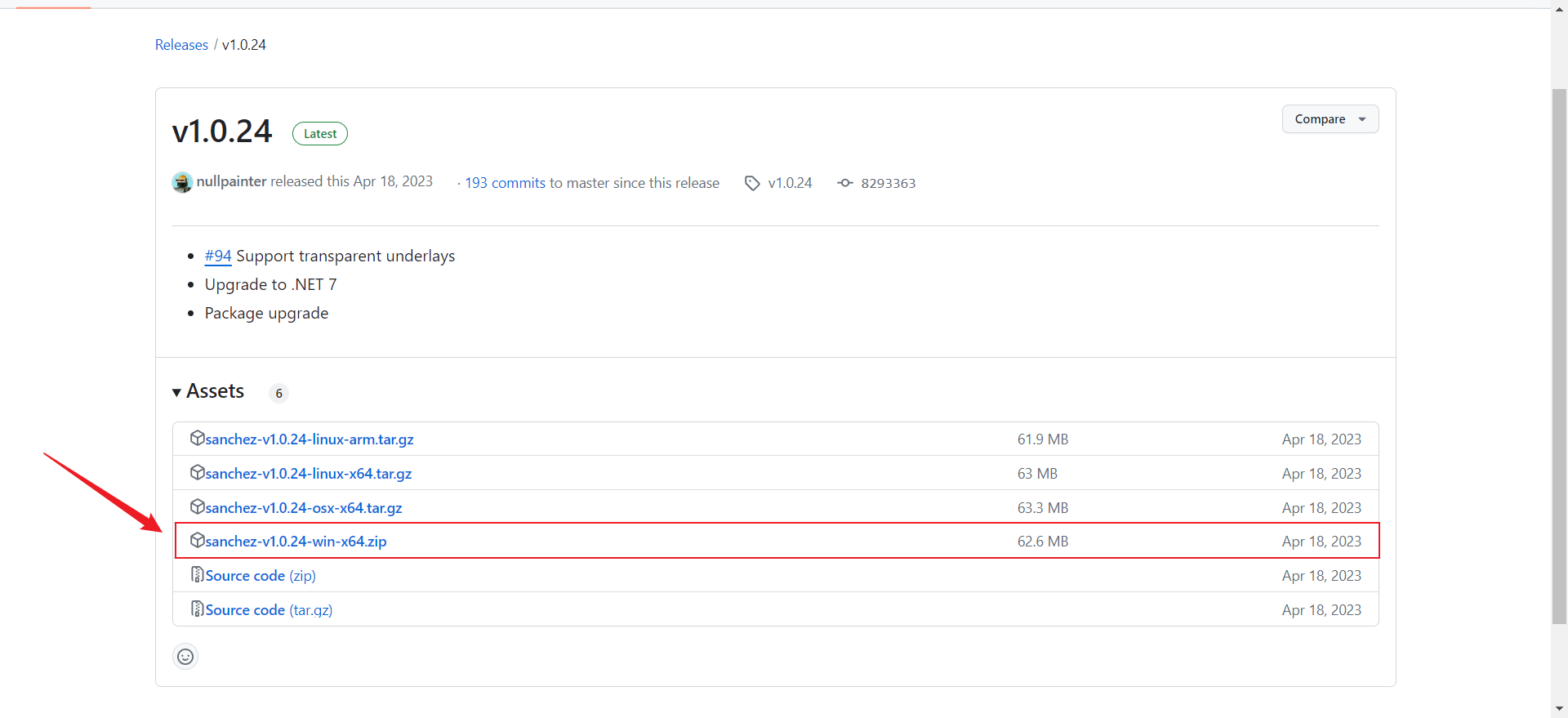Click the package icon beside linux-x64 tar.gz
The height and width of the screenshot is (718, 1568).
pos(197,473)
